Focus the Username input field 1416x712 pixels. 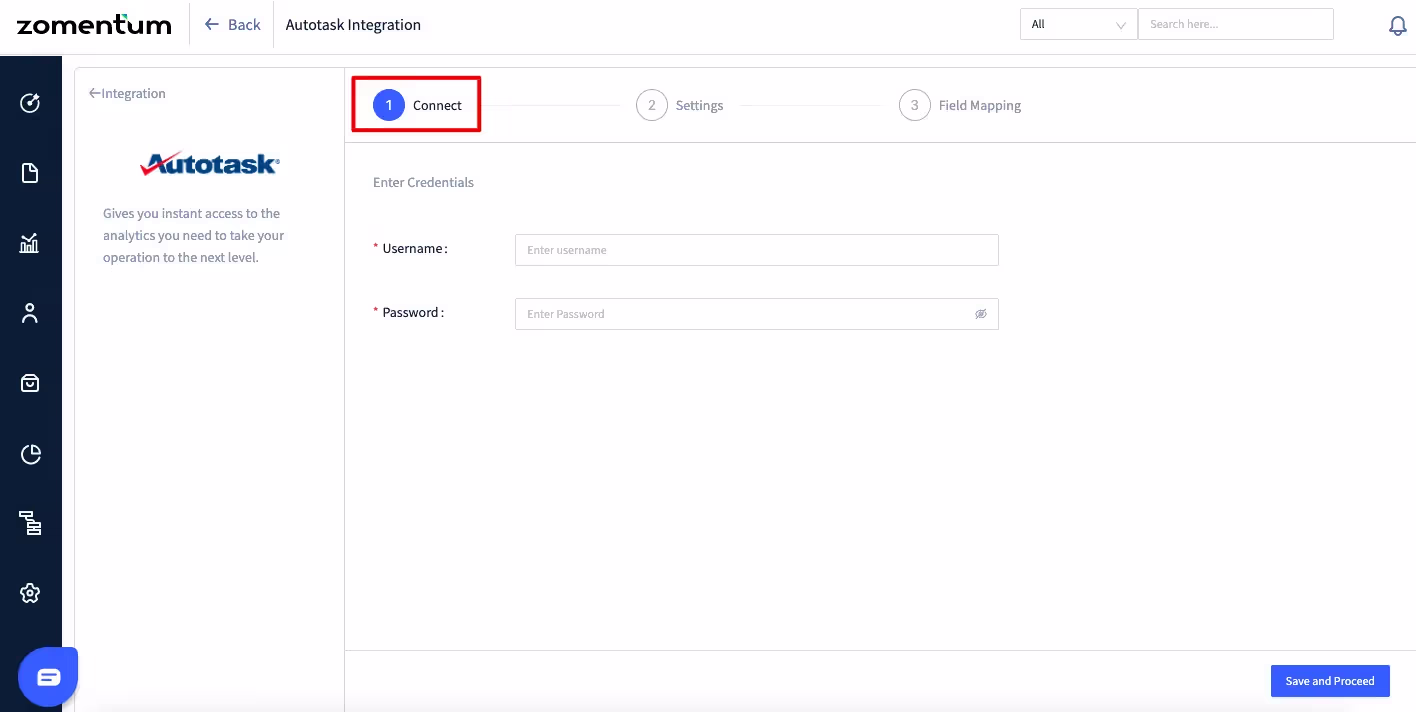click(757, 250)
